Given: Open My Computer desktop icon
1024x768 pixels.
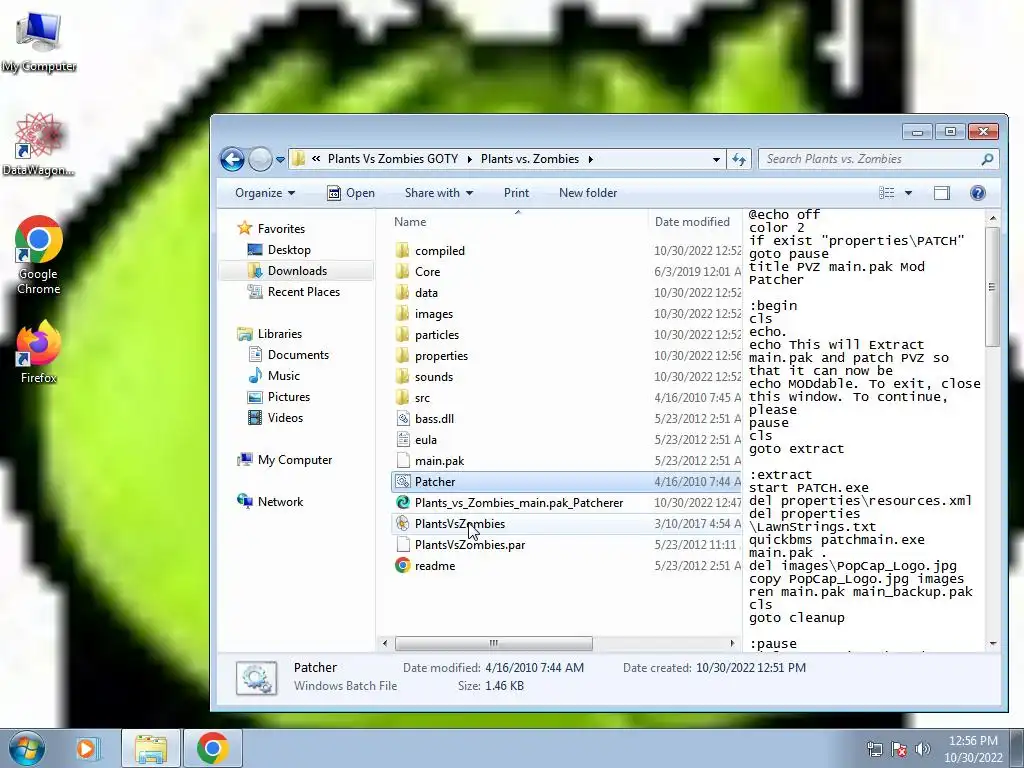Looking at the screenshot, I should tap(39, 40).
